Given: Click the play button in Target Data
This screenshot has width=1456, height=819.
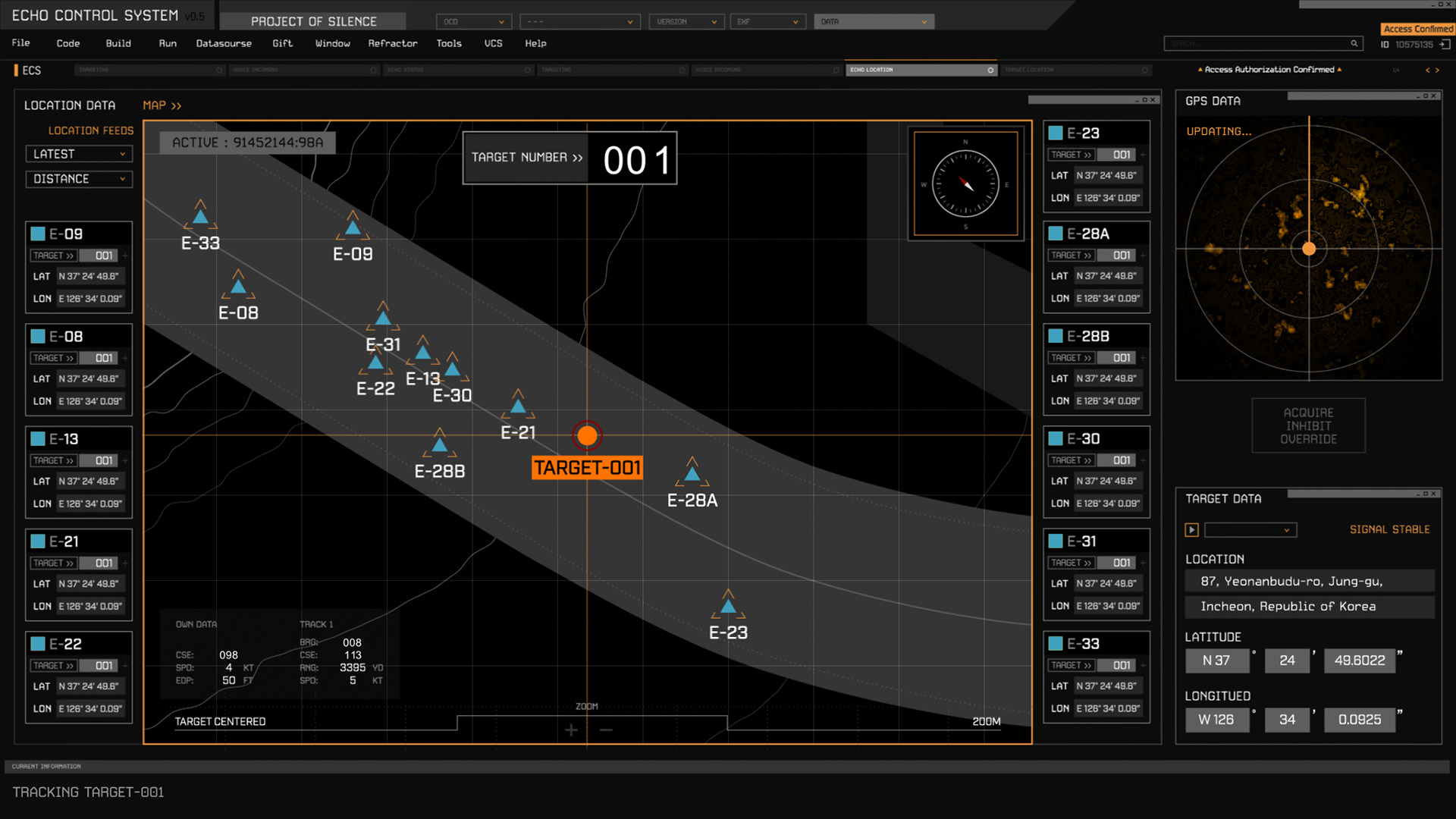Looking at the screenshot, I should coord(1191,530).
